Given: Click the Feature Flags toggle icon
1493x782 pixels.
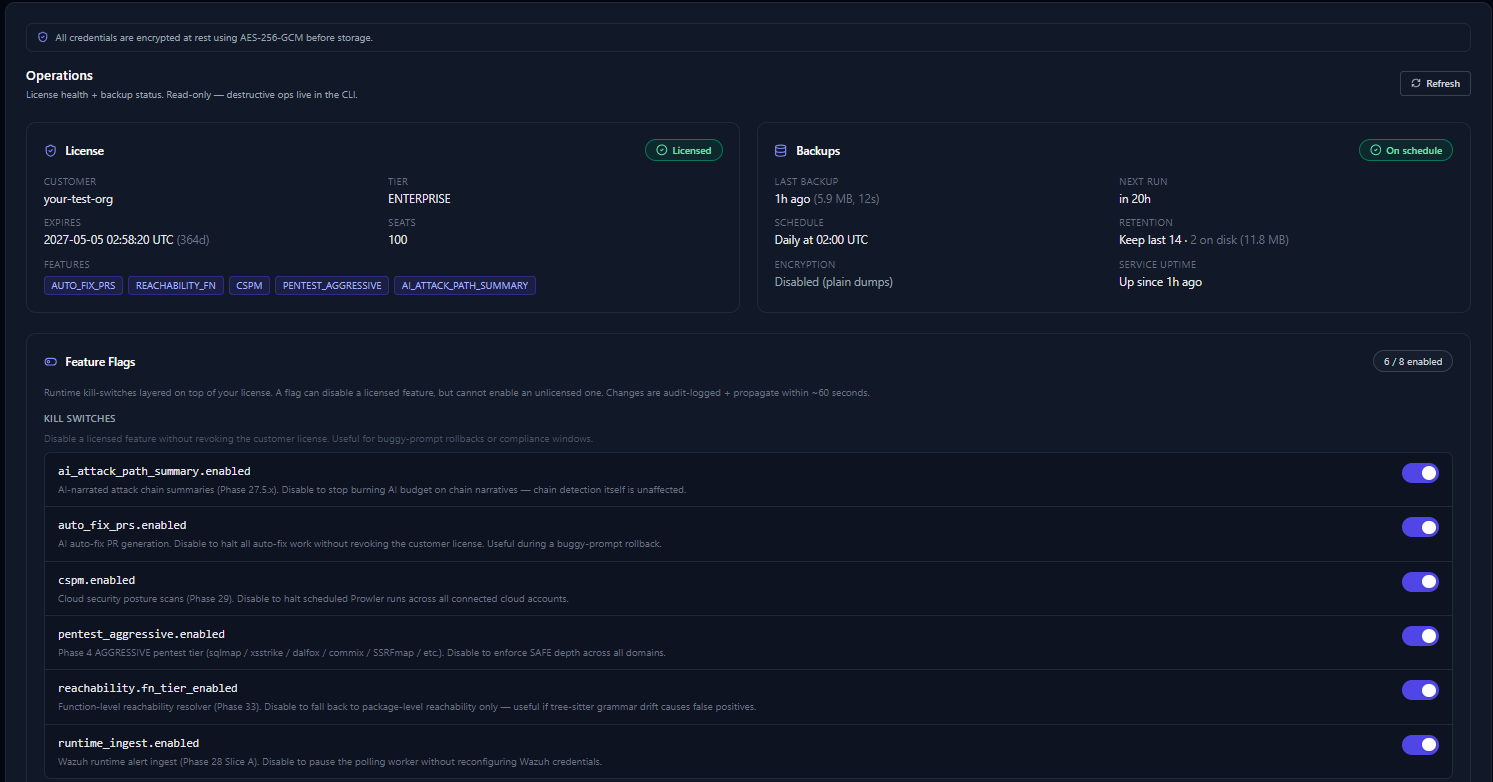Looking at the screenshot, I should click(50, 361).
